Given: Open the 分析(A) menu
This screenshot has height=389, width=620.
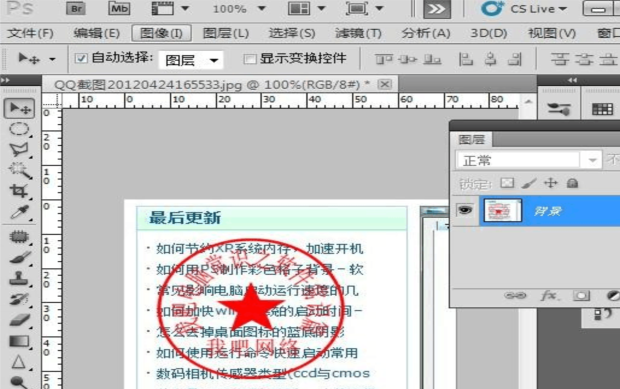Looking at the screenshot, I should tap(425, 33).
